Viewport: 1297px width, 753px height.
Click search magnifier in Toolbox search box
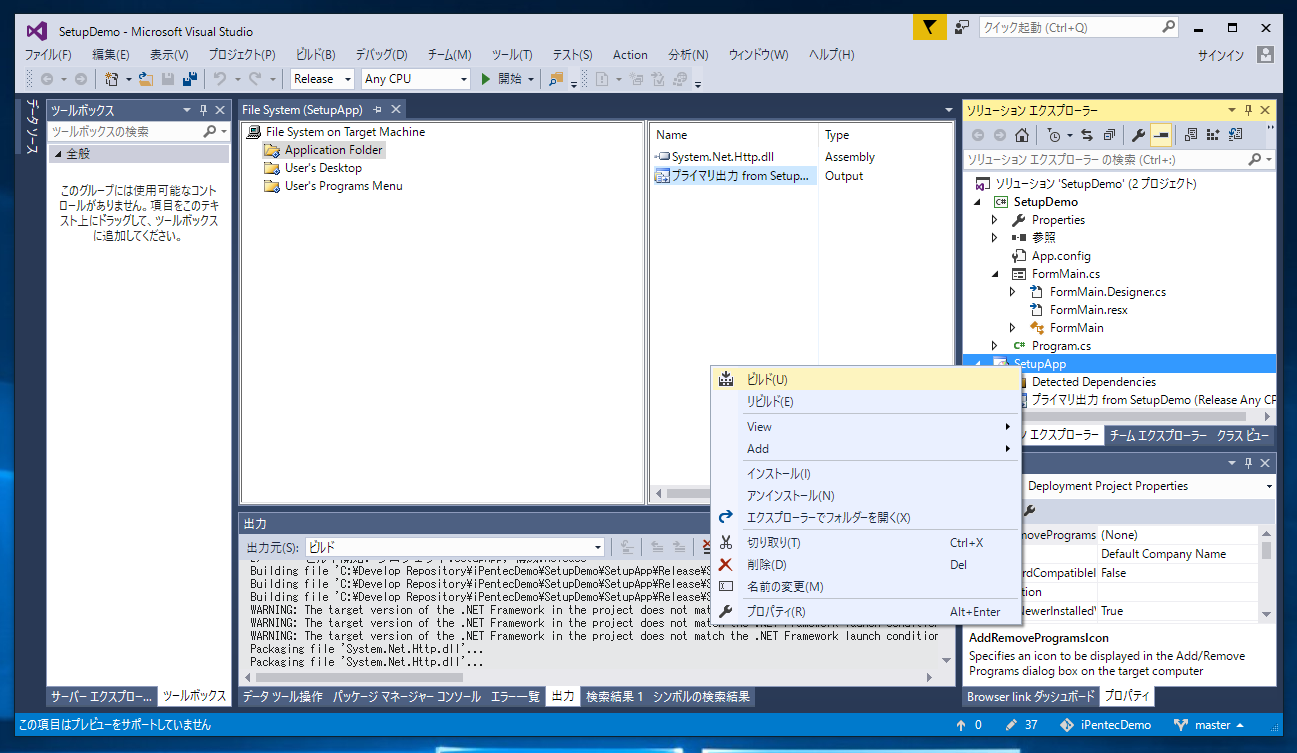coord(209,131)
